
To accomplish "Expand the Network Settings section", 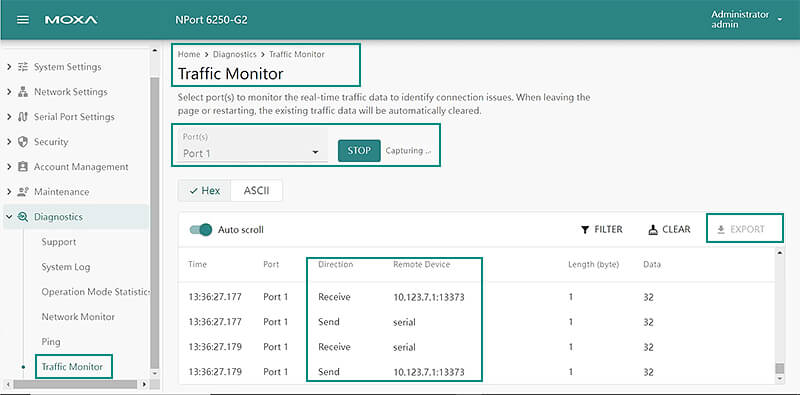I will [x=9, y=92].
